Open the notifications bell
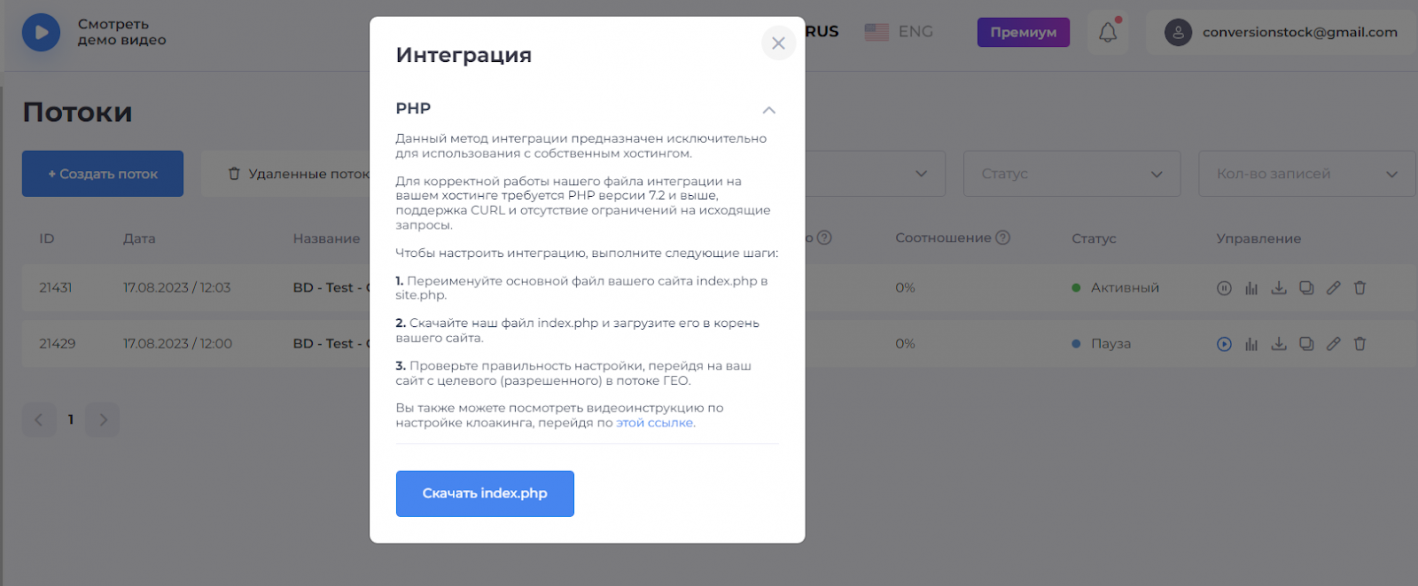This screenshot has height=586, width=1418. click(1108, 32)
